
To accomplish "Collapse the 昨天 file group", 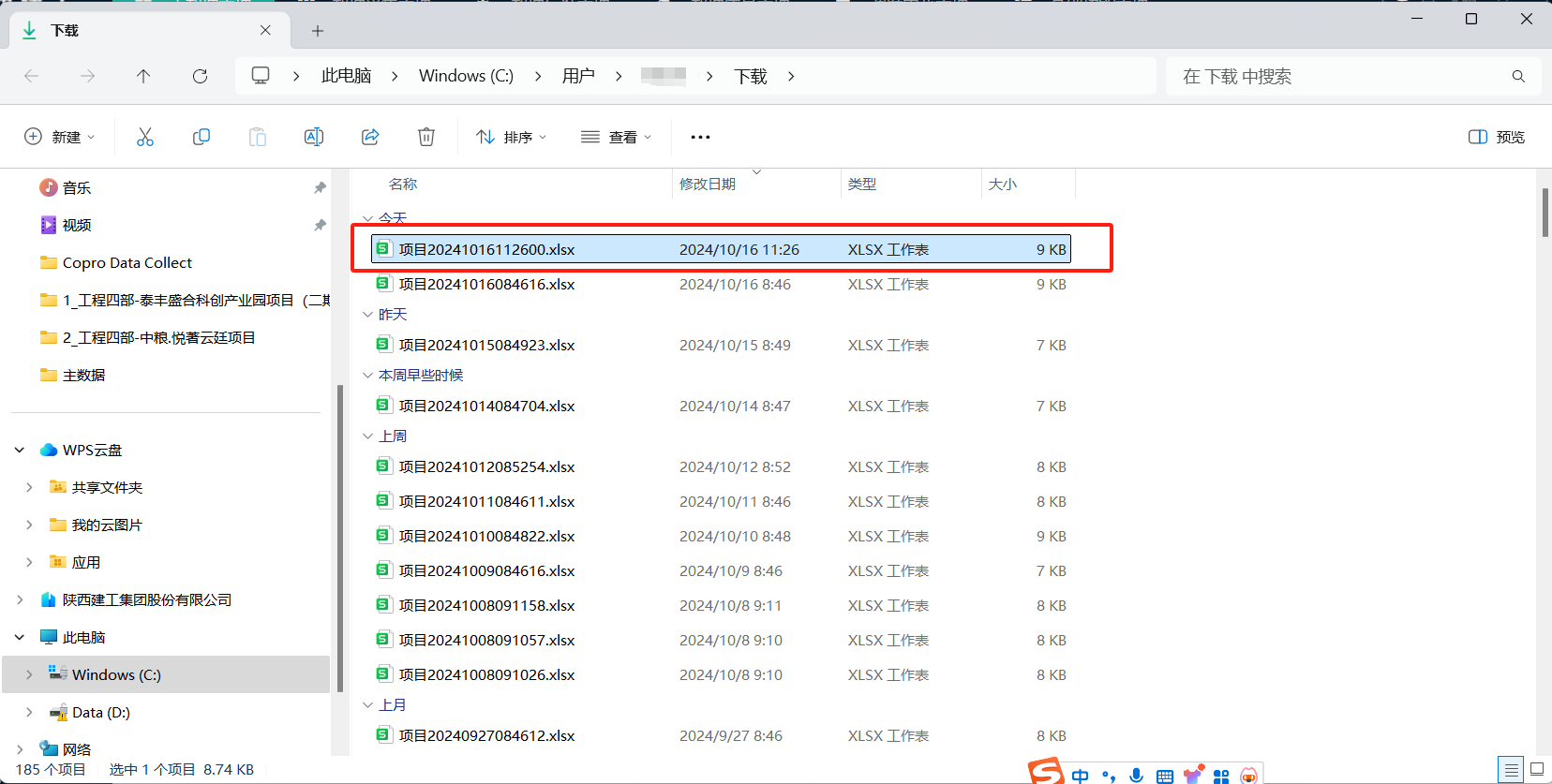I will (x=368, y=315).
